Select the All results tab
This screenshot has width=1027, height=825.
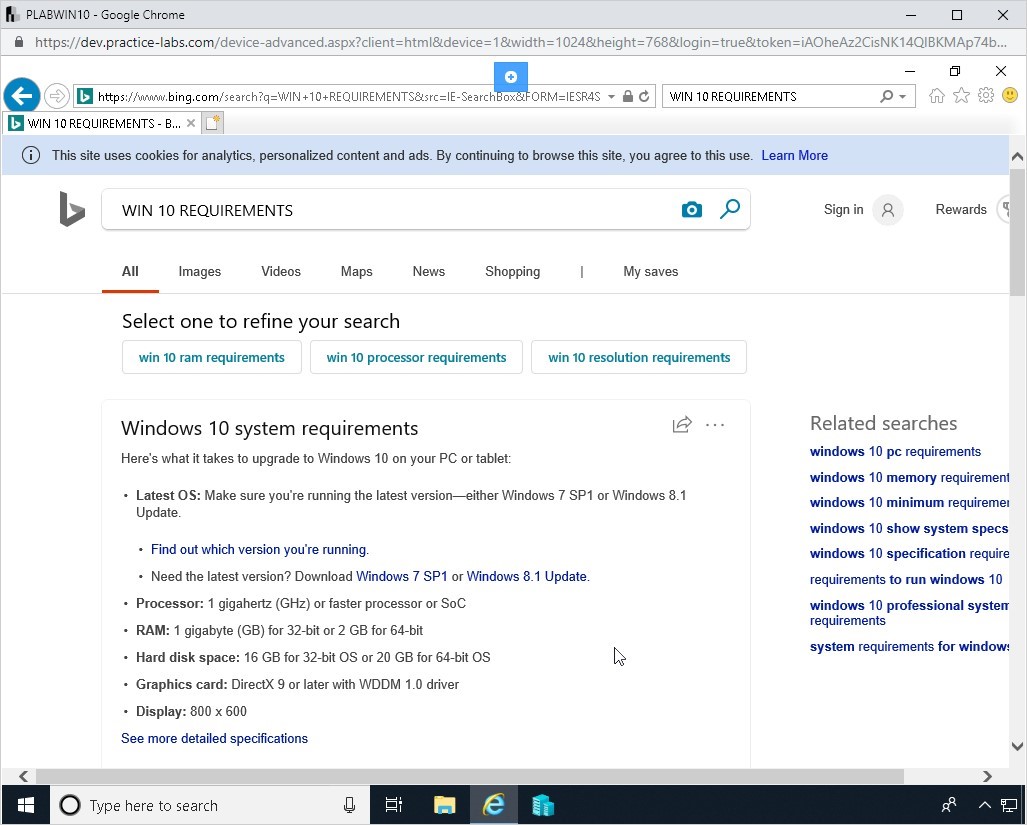tap(130, 271)
